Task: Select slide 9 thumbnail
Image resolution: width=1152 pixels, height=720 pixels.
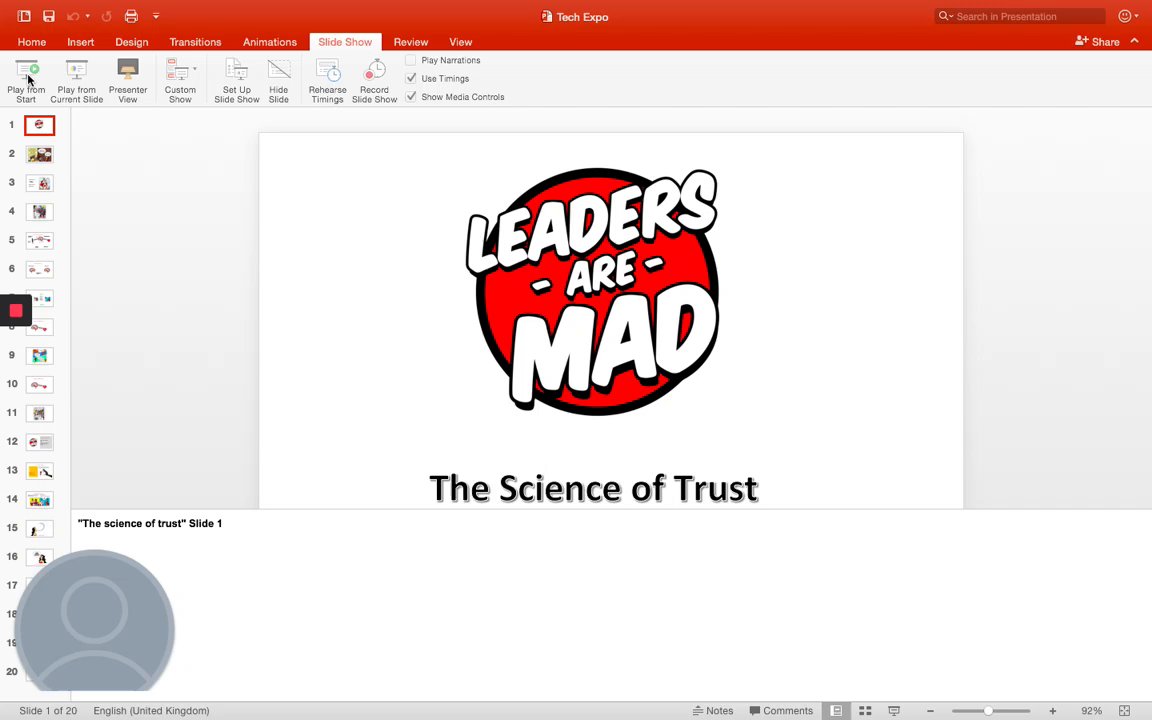Action: (x=40, y=356)
